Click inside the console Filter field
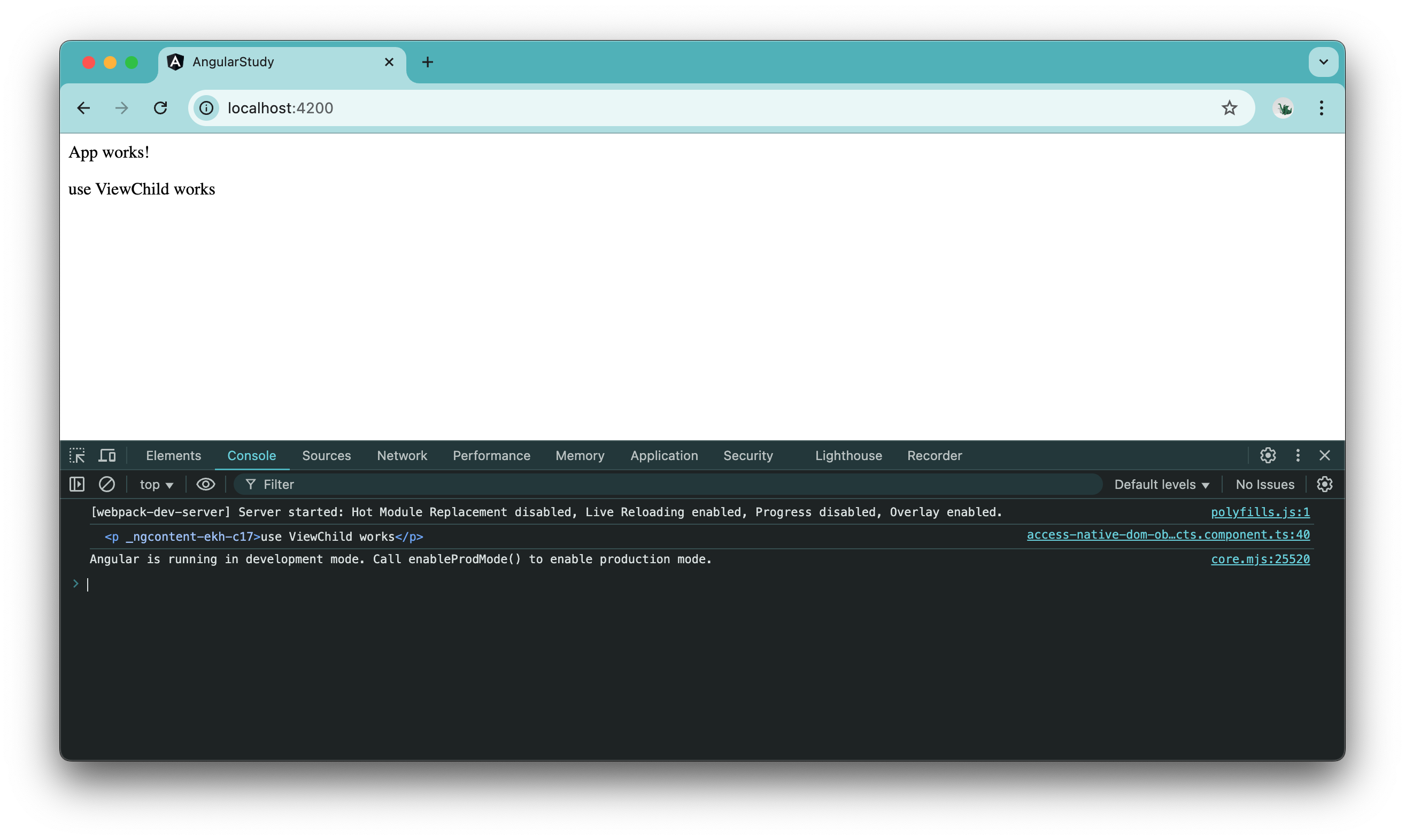1405x840 pixels. pos(396,484)
